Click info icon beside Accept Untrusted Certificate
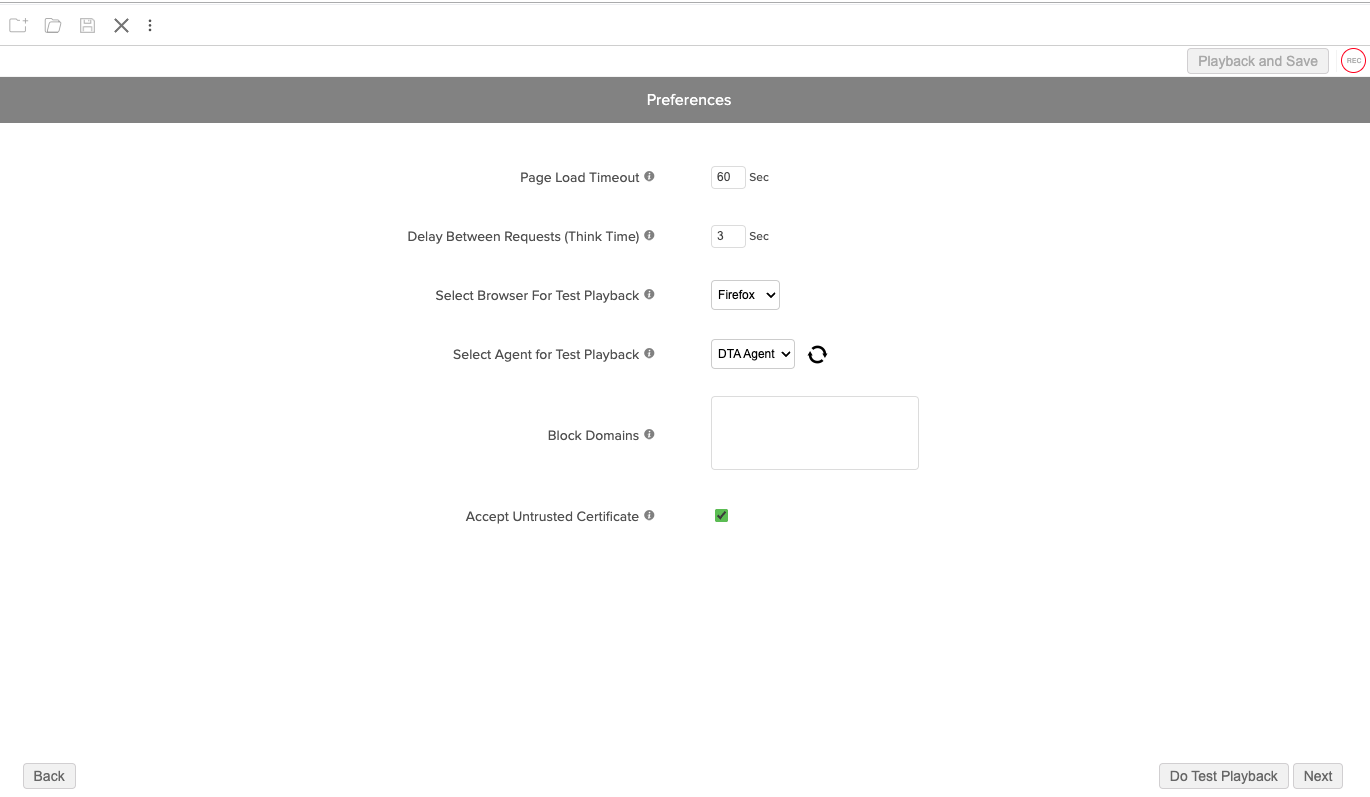 pos(649,516)
